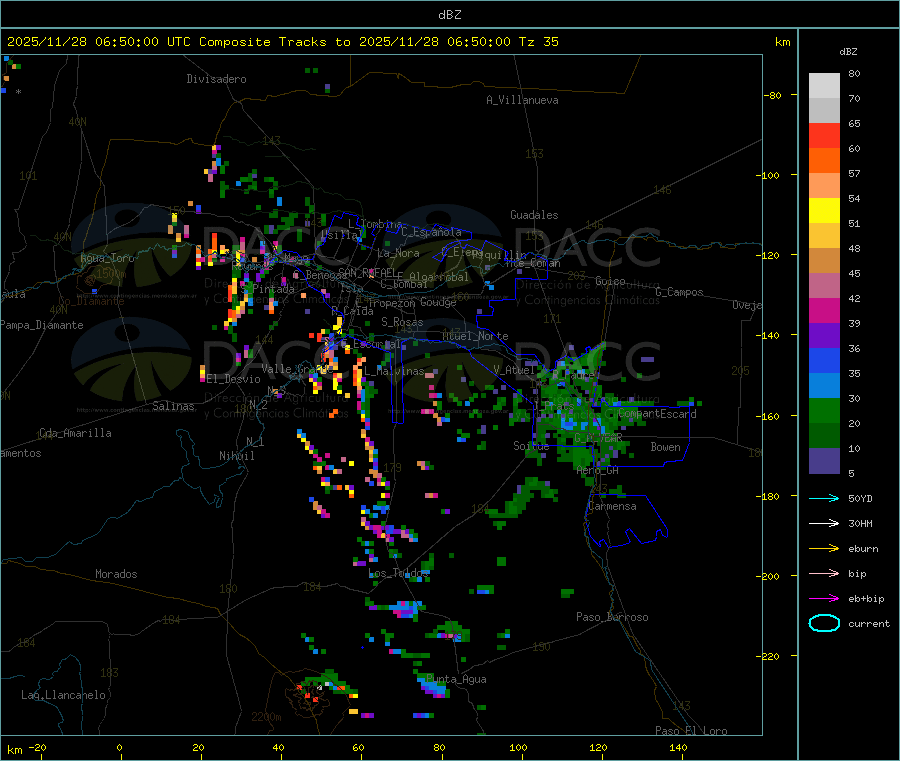Click the Divisadero place label
Viewport: 900px width, 761px height.
coord(216,79)
